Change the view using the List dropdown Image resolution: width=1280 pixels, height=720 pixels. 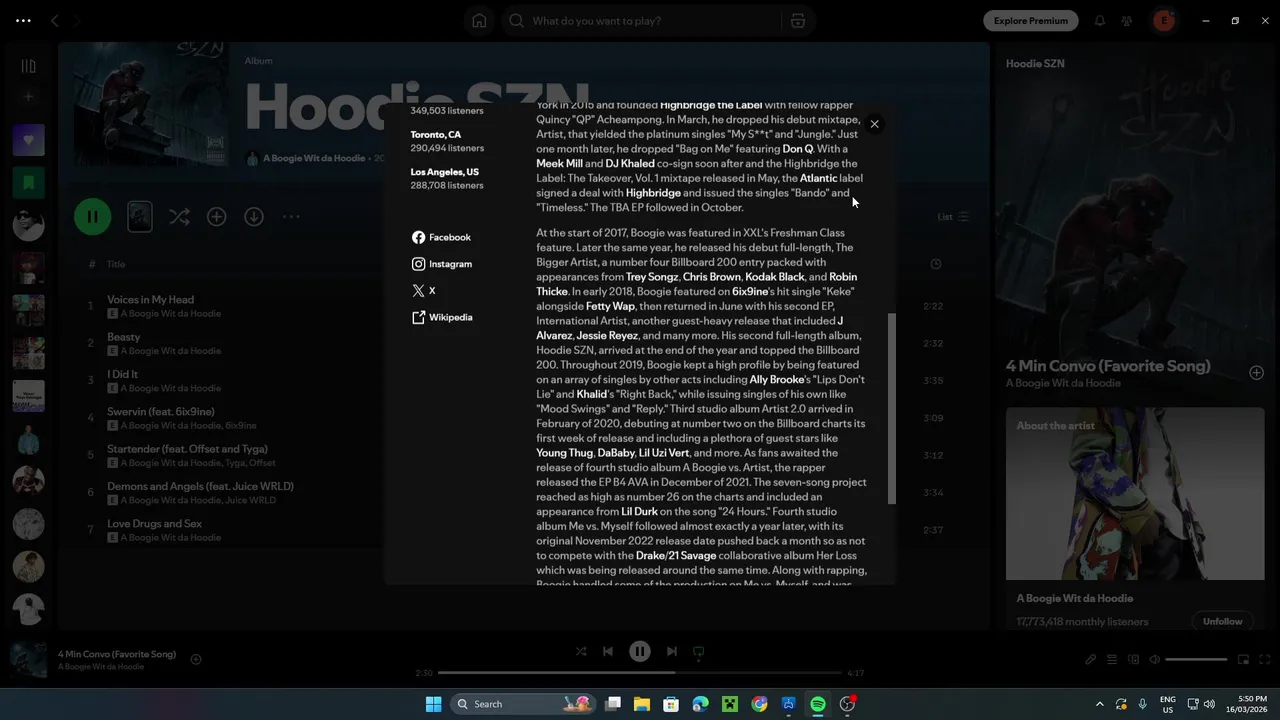click(x=952, y=217)
